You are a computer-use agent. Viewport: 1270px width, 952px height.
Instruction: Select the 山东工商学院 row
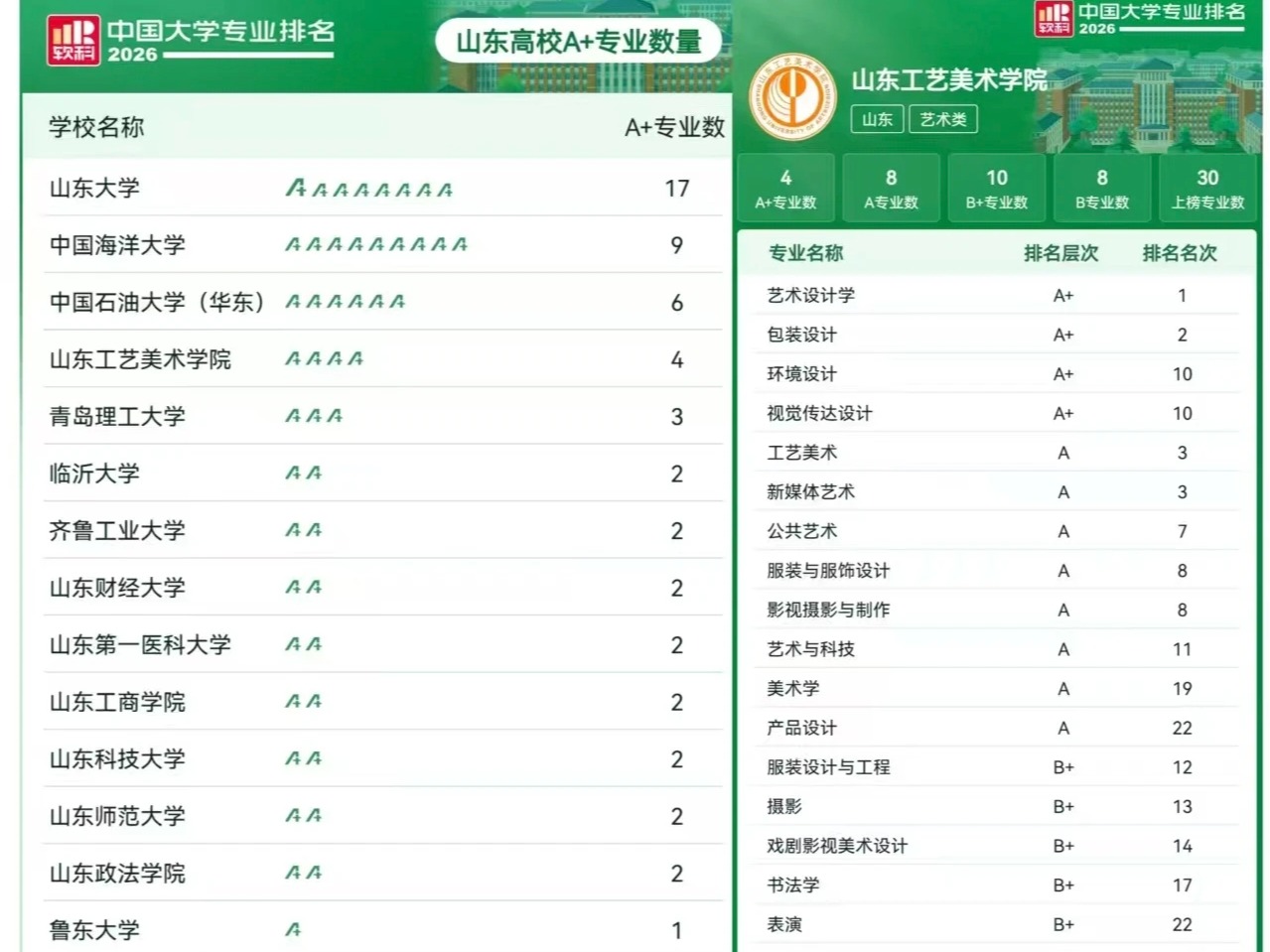coord(382,702)
